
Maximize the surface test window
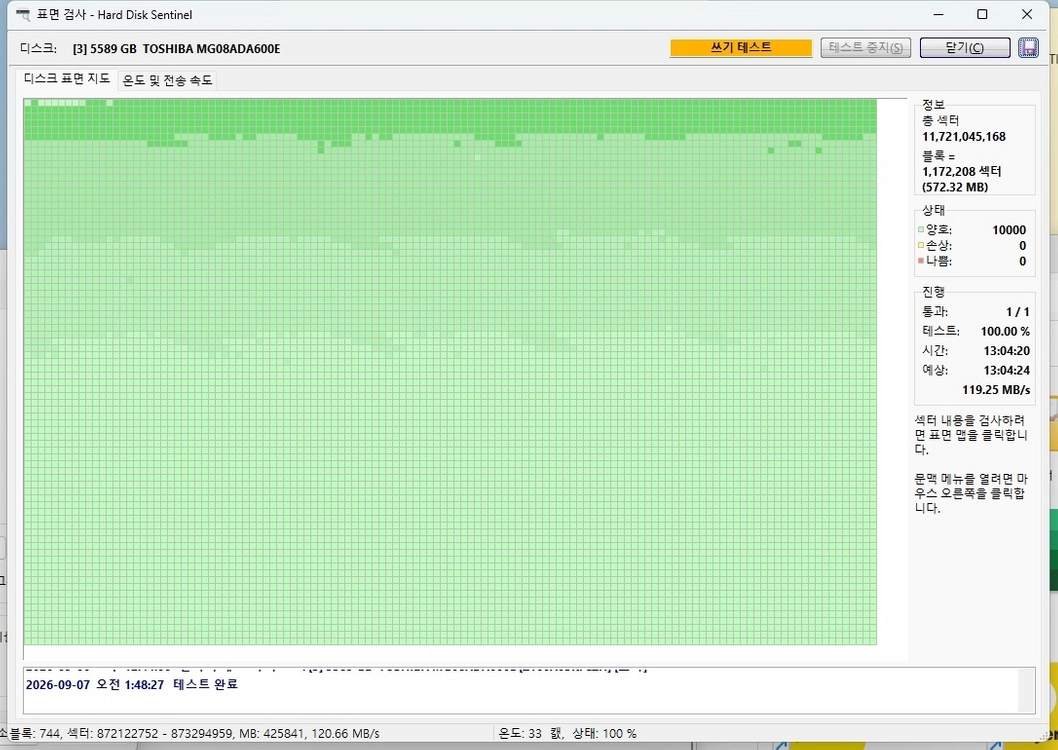tap(982, 14)
